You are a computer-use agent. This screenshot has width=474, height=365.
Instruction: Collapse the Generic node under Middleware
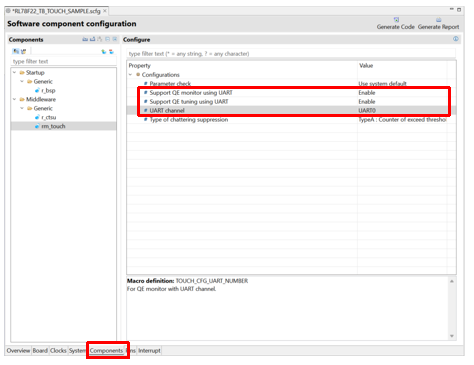click(22, 108)
